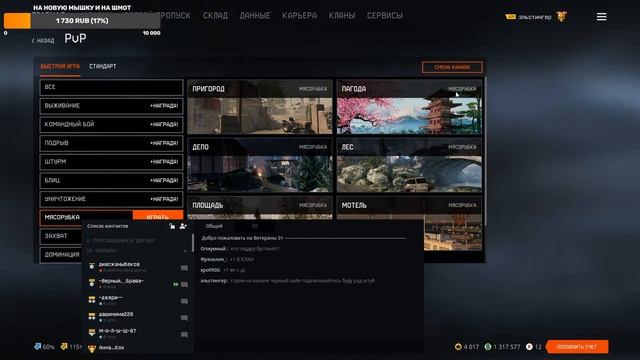Click the player rank badge next to эльстингер

coord(562,17)
